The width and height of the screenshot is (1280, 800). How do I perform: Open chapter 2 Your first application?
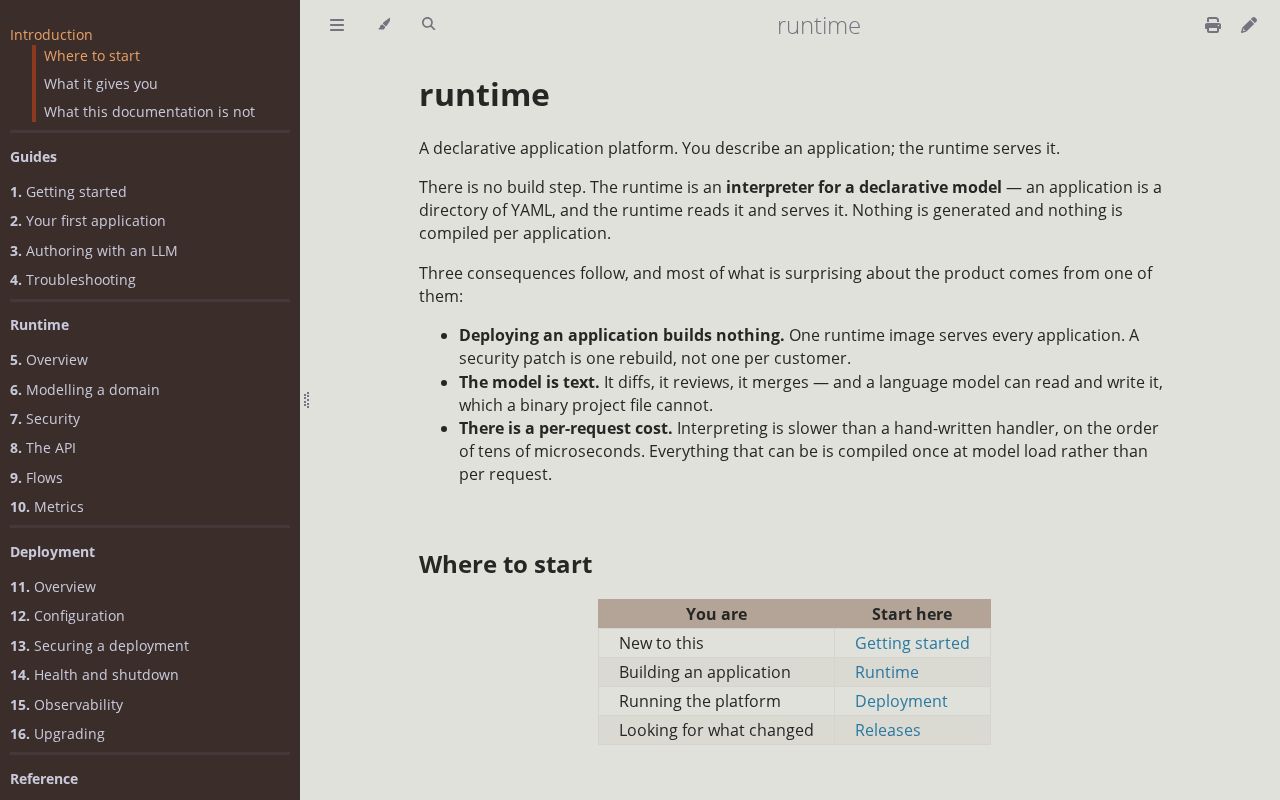[88, 221]
